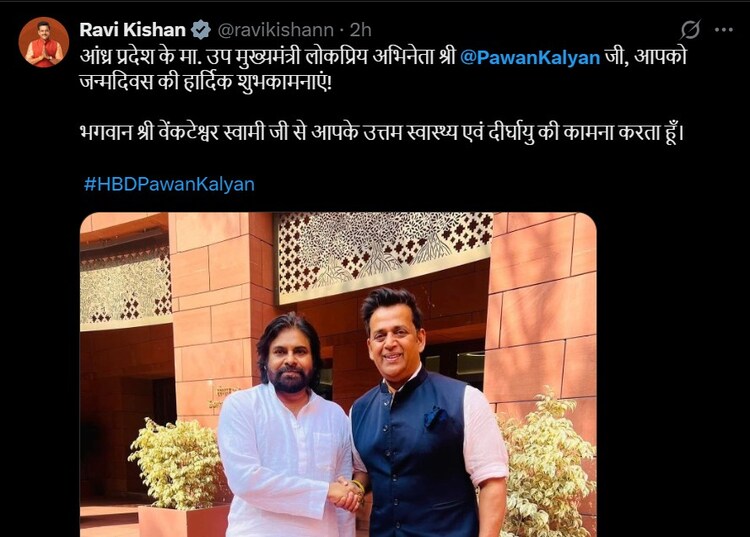
Task: Click the birthday greeting line ending with exclamation
Action: [205, 82]
